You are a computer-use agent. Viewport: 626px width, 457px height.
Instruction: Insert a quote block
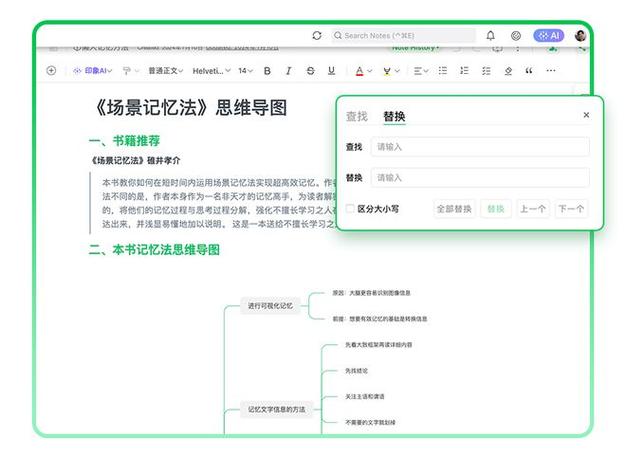coord(529,71)
